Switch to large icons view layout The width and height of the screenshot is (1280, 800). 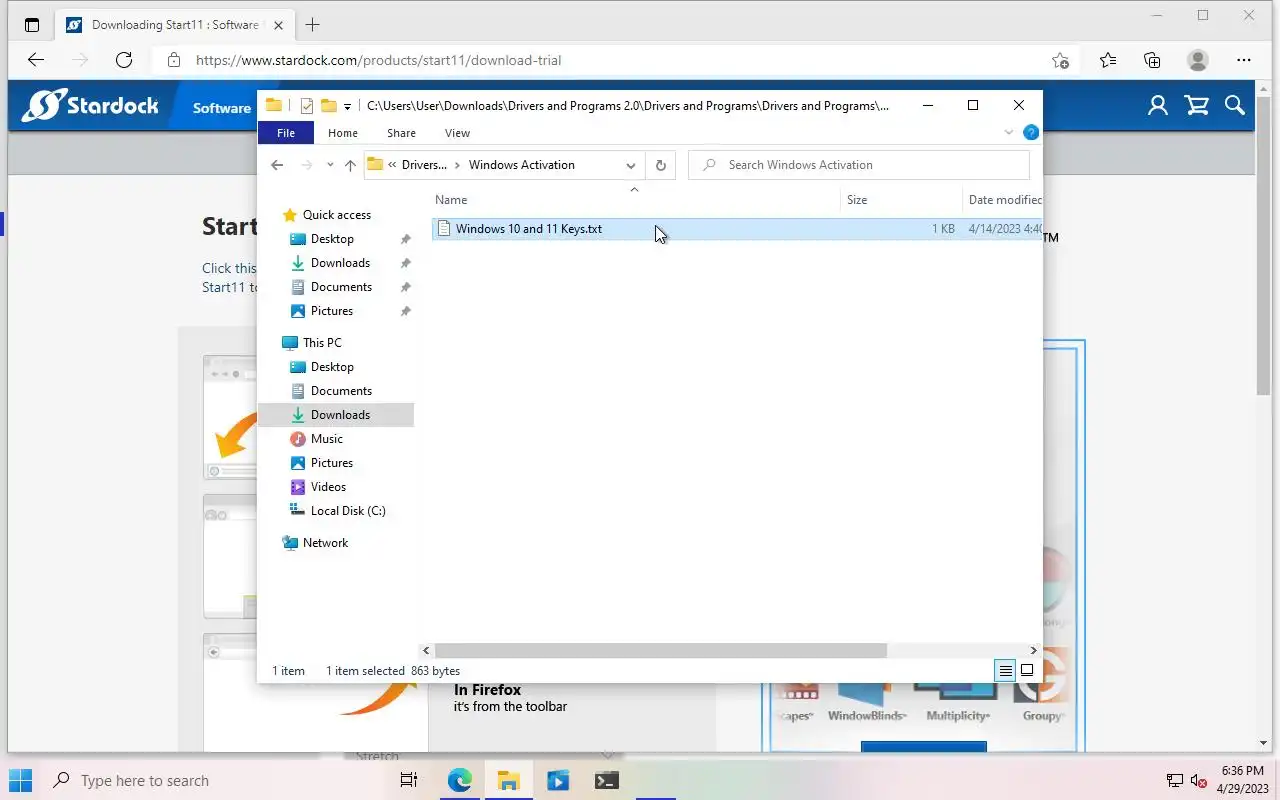(x=1027, y=671)
